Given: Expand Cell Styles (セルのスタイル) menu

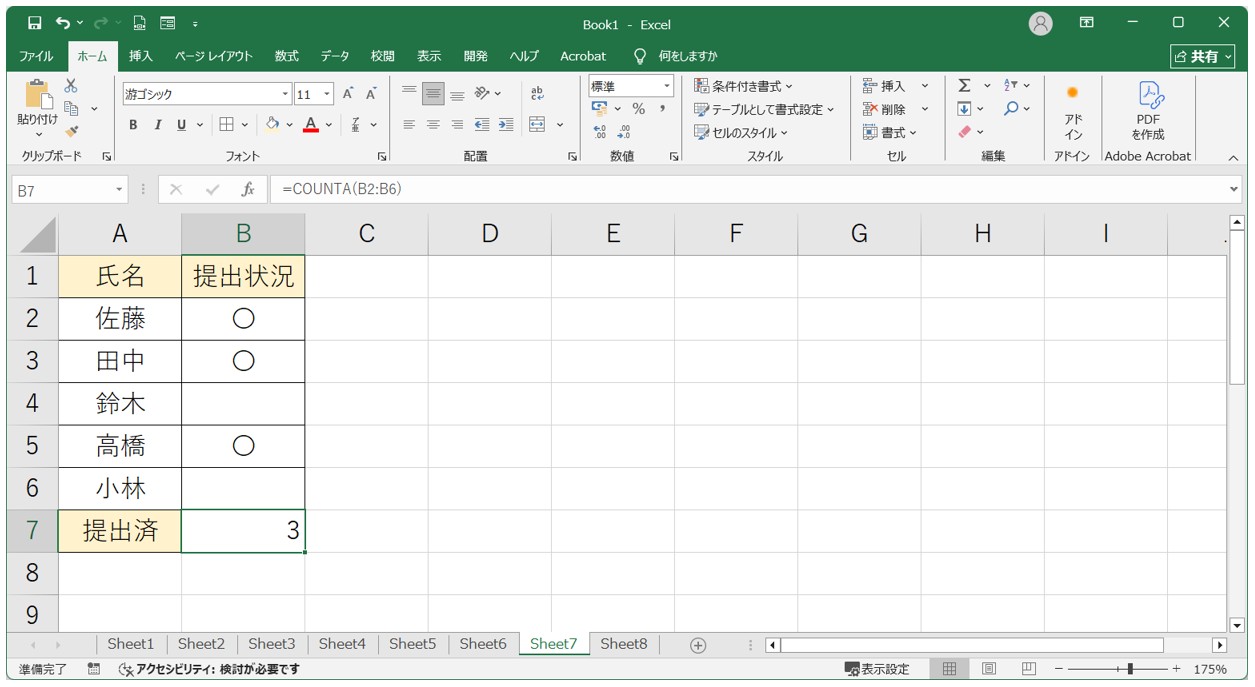Looking at the screenshot, I should click(741, 132).
